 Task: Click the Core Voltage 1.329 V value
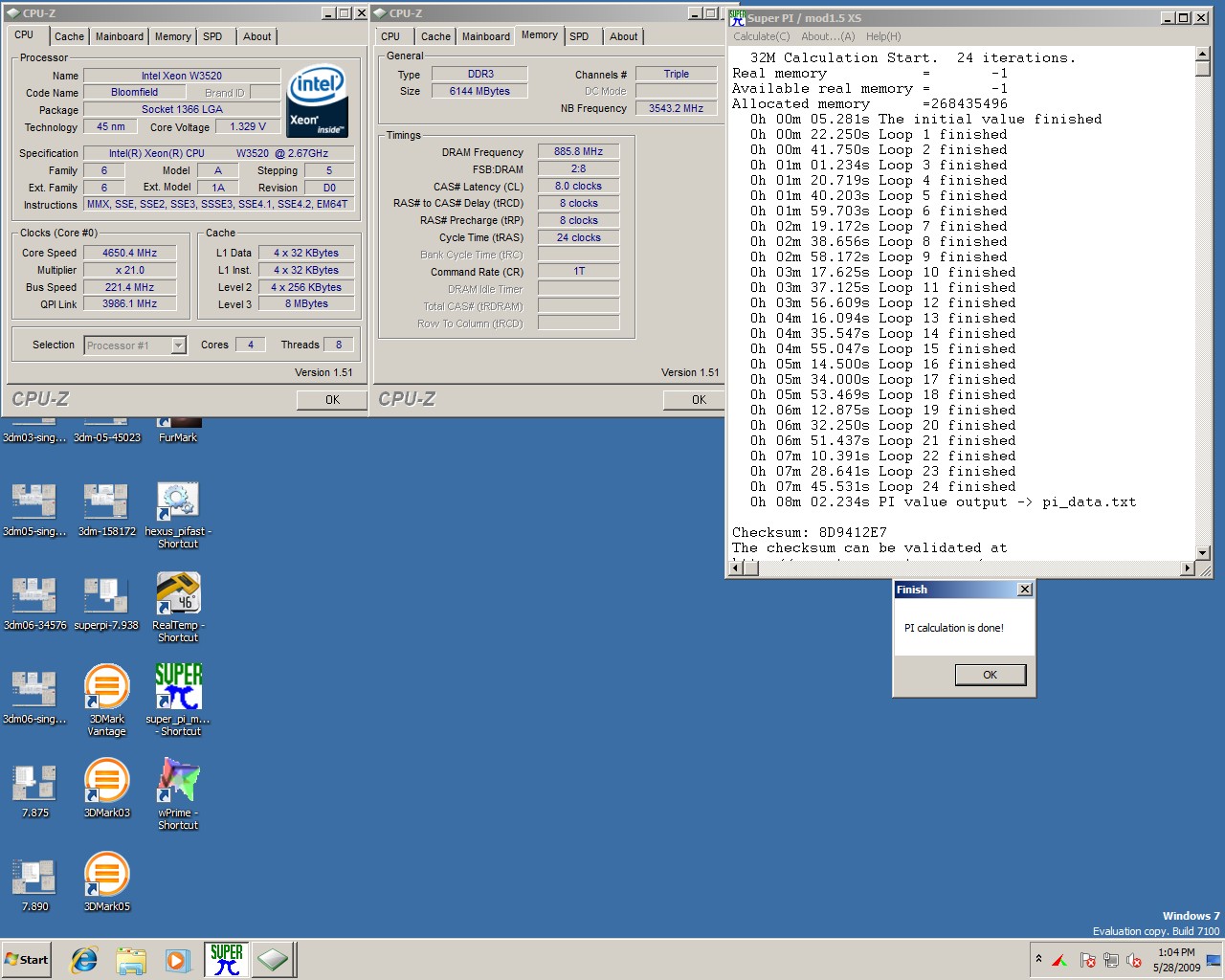point(248,126)
